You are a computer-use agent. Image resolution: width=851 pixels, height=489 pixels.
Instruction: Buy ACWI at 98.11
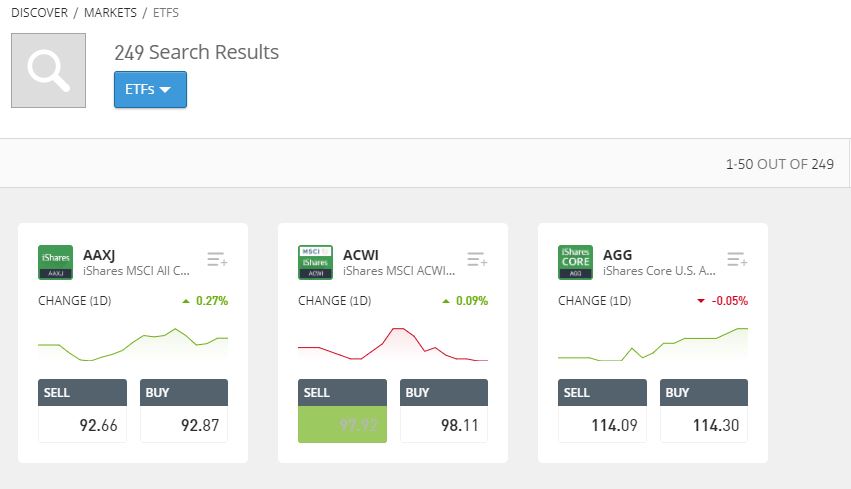point(444,411)
